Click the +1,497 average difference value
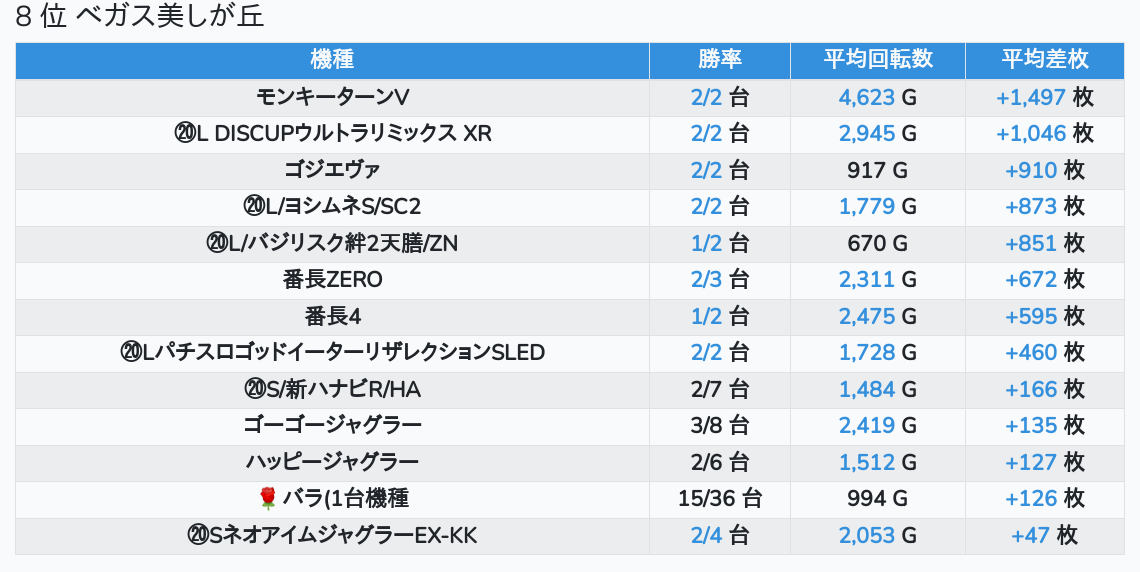This screenshot has height=572, width=1140. coord(1031,97)
